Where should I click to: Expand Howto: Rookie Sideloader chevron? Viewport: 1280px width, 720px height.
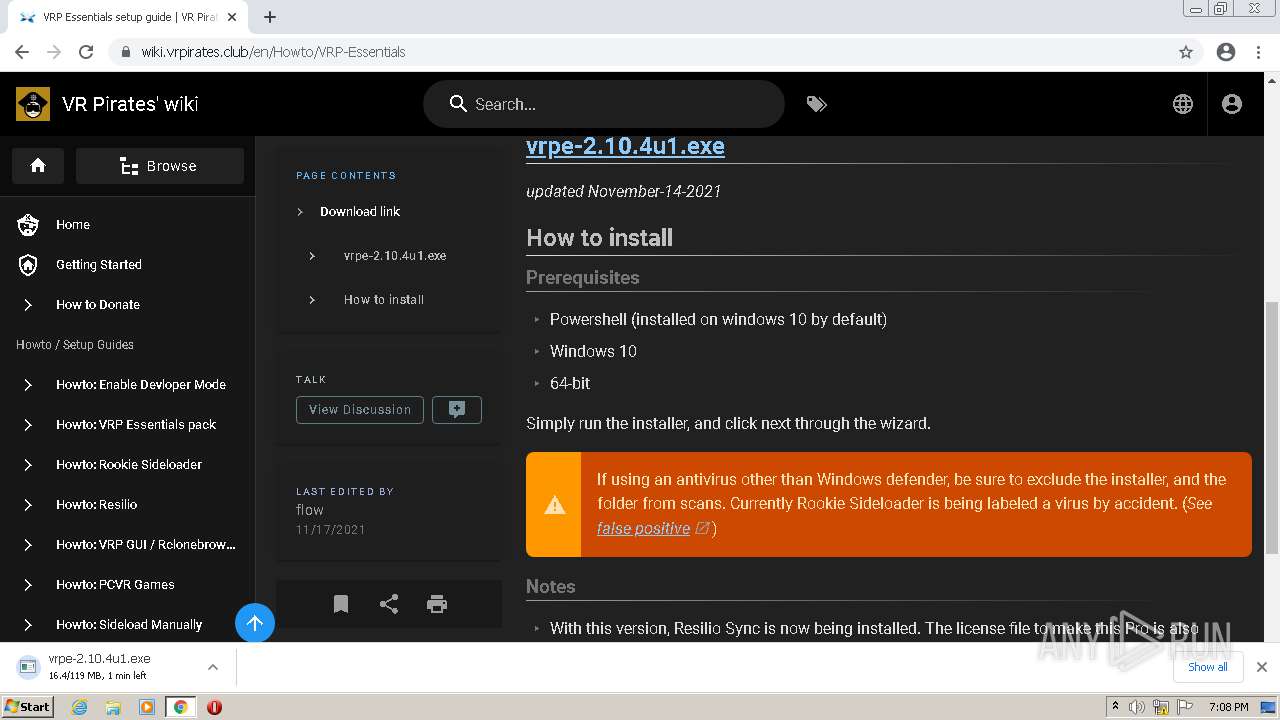click(x=28, y=465)
